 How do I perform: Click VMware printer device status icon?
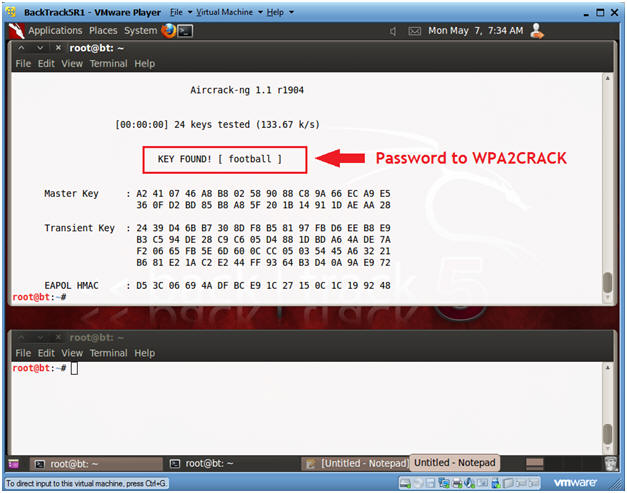click(x=457, y=483)
